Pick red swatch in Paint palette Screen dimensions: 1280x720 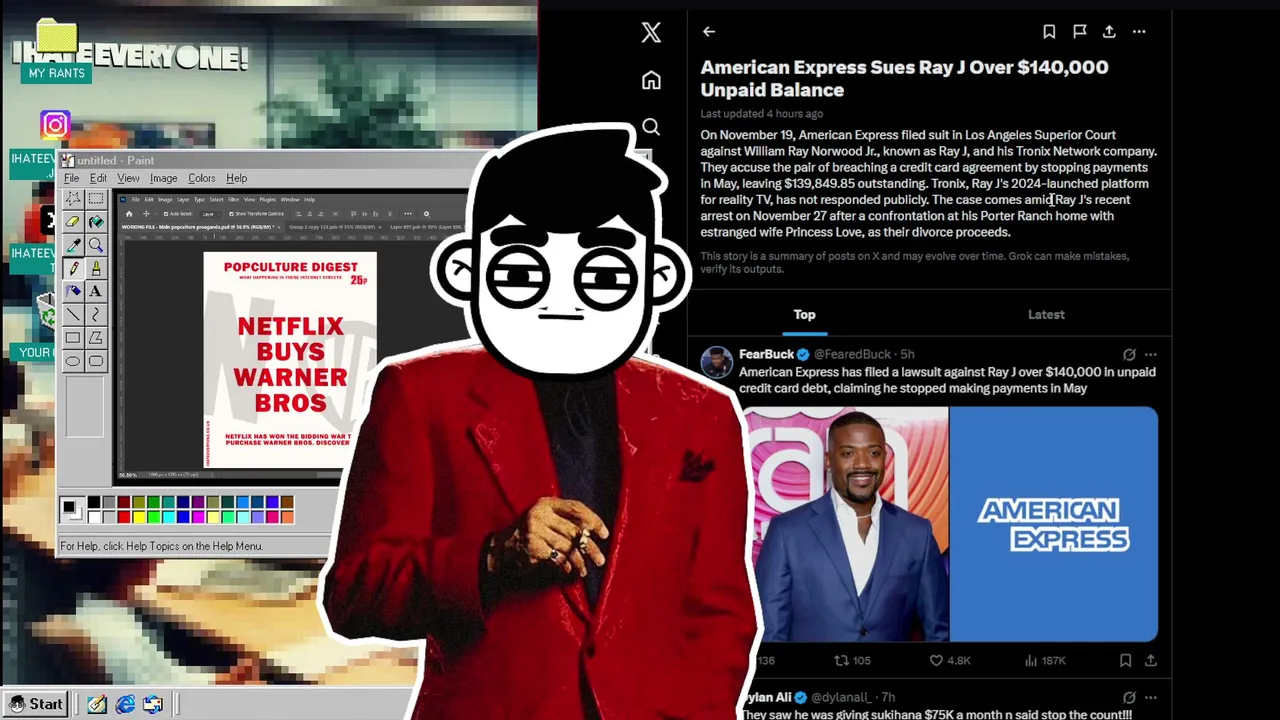pos(124,516)
